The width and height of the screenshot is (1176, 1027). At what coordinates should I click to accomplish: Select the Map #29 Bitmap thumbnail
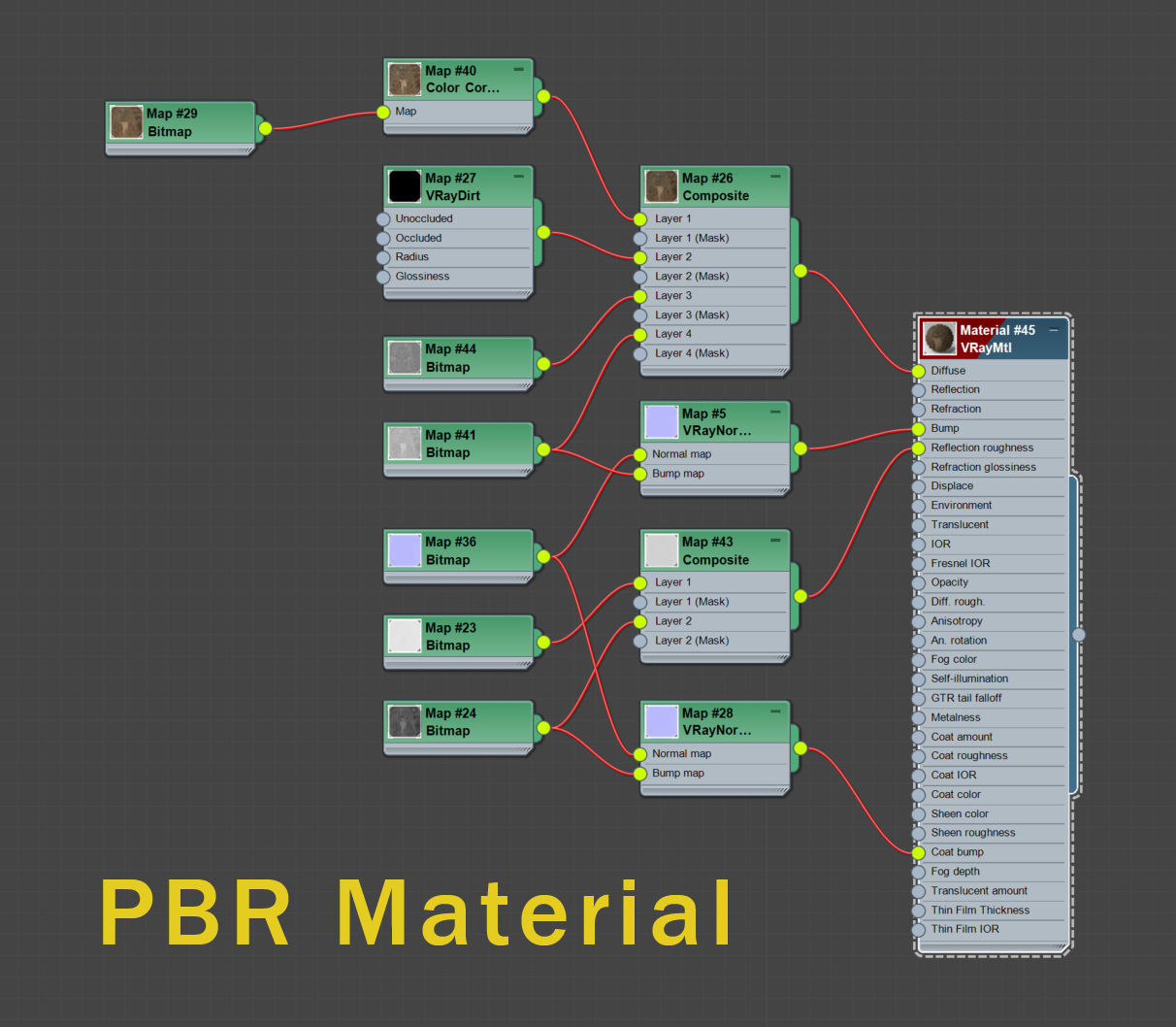click(x=126, y=122)
